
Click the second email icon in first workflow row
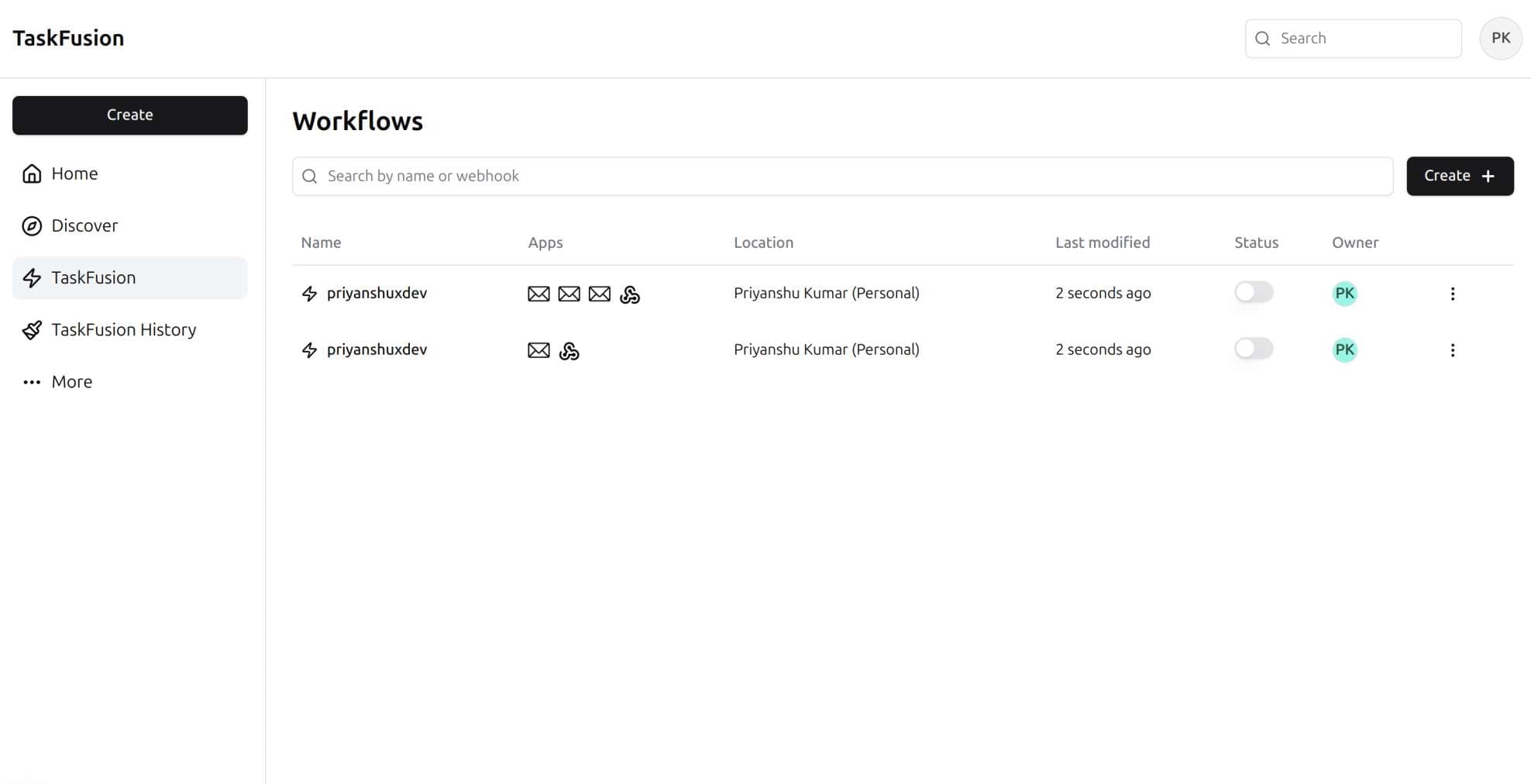click(569, 294)
